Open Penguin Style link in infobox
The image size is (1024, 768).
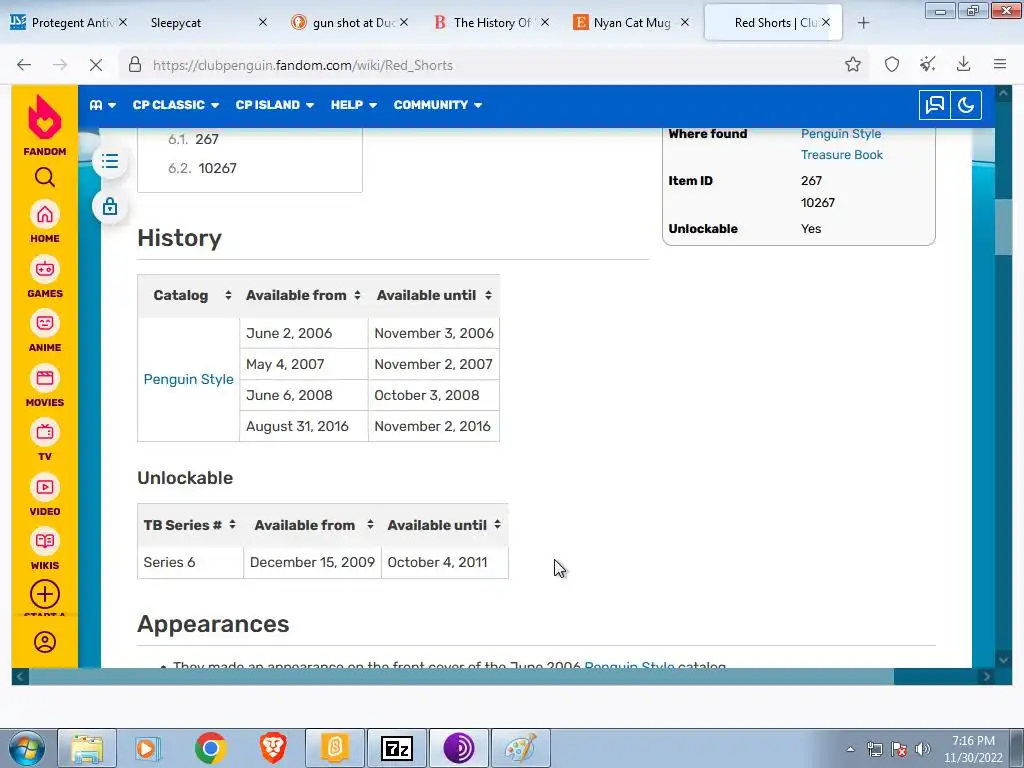[840, 134]
